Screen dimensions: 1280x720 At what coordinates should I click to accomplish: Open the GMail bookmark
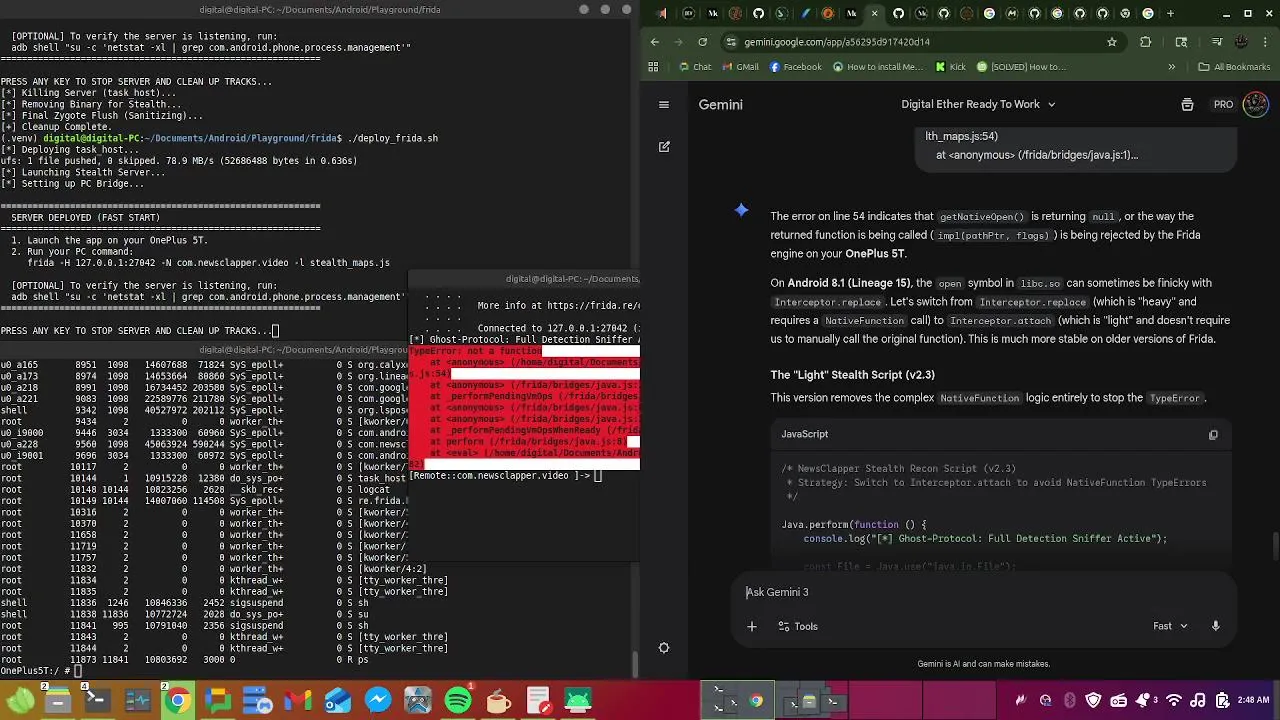(x=739, y=67)
